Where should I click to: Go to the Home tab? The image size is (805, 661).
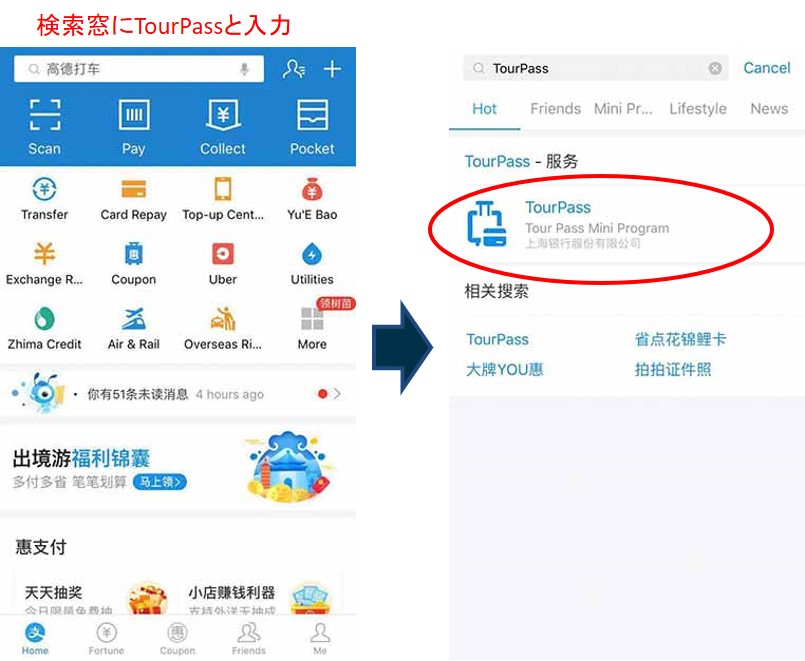pyautogui.click(x=35, y=638)
